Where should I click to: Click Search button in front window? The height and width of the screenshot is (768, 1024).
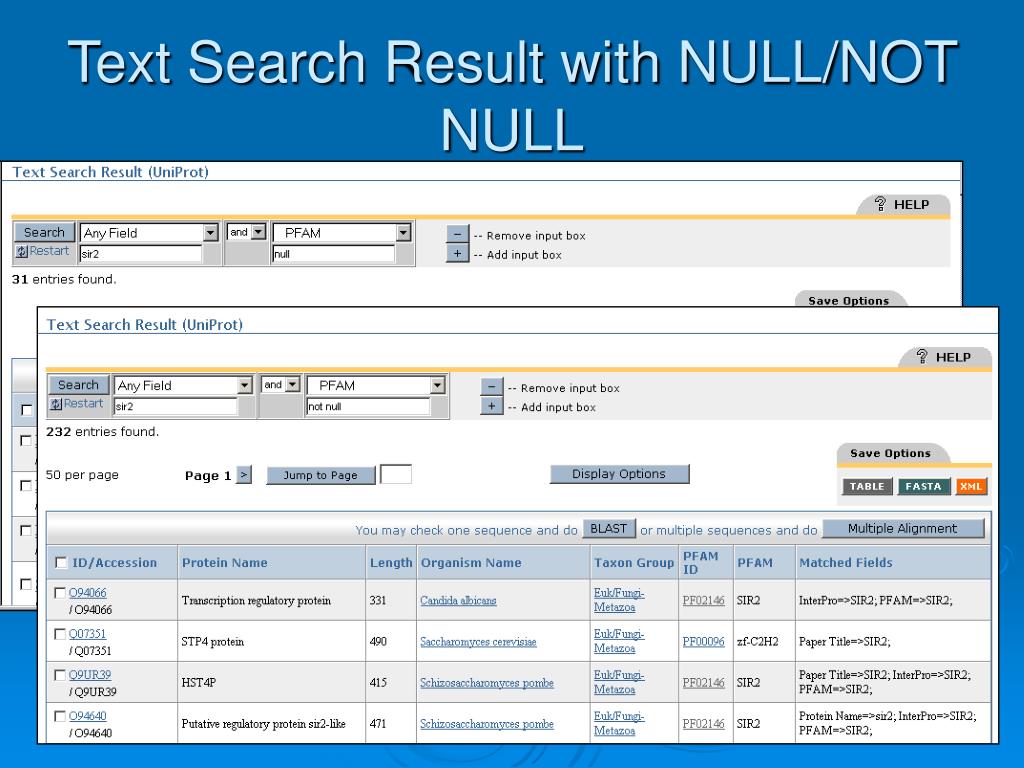[x=78, y=385]
